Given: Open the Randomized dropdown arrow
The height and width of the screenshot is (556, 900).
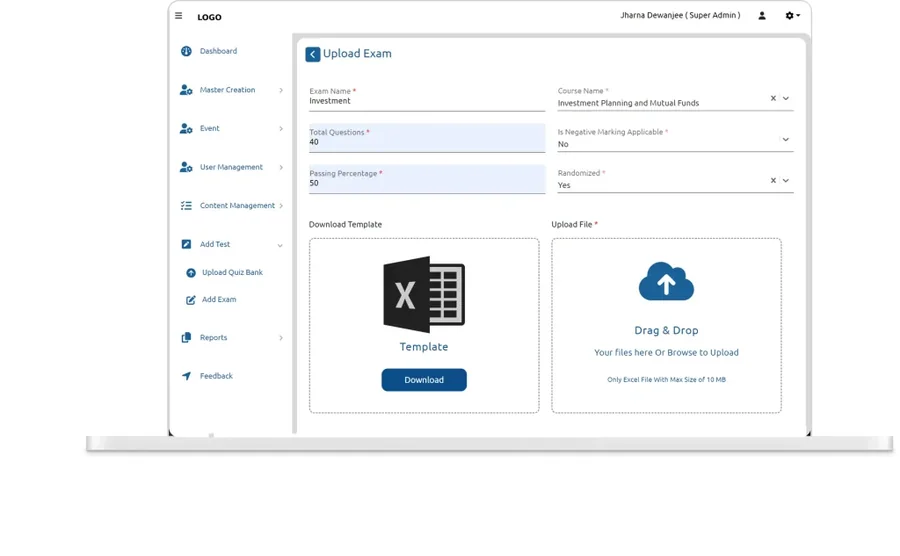Looking at the screenshot, I should tap(786, 180).
